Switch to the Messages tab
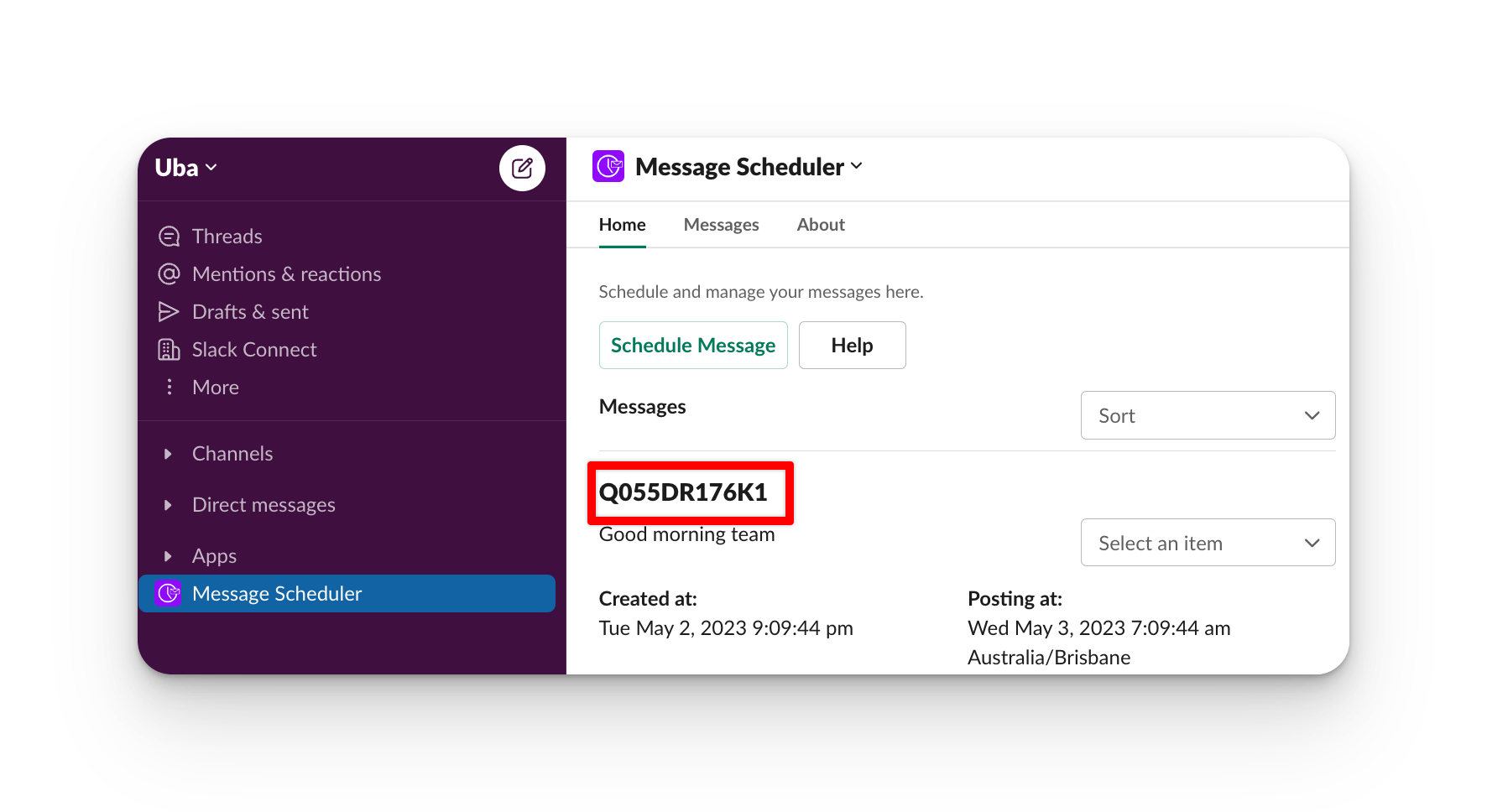The image size is (1487, 812). (x=721, y=224)
